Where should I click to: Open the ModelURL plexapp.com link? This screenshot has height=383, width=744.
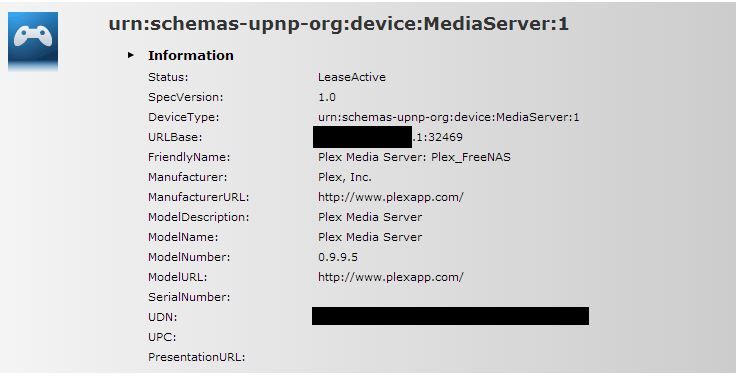tap(391, 277)
